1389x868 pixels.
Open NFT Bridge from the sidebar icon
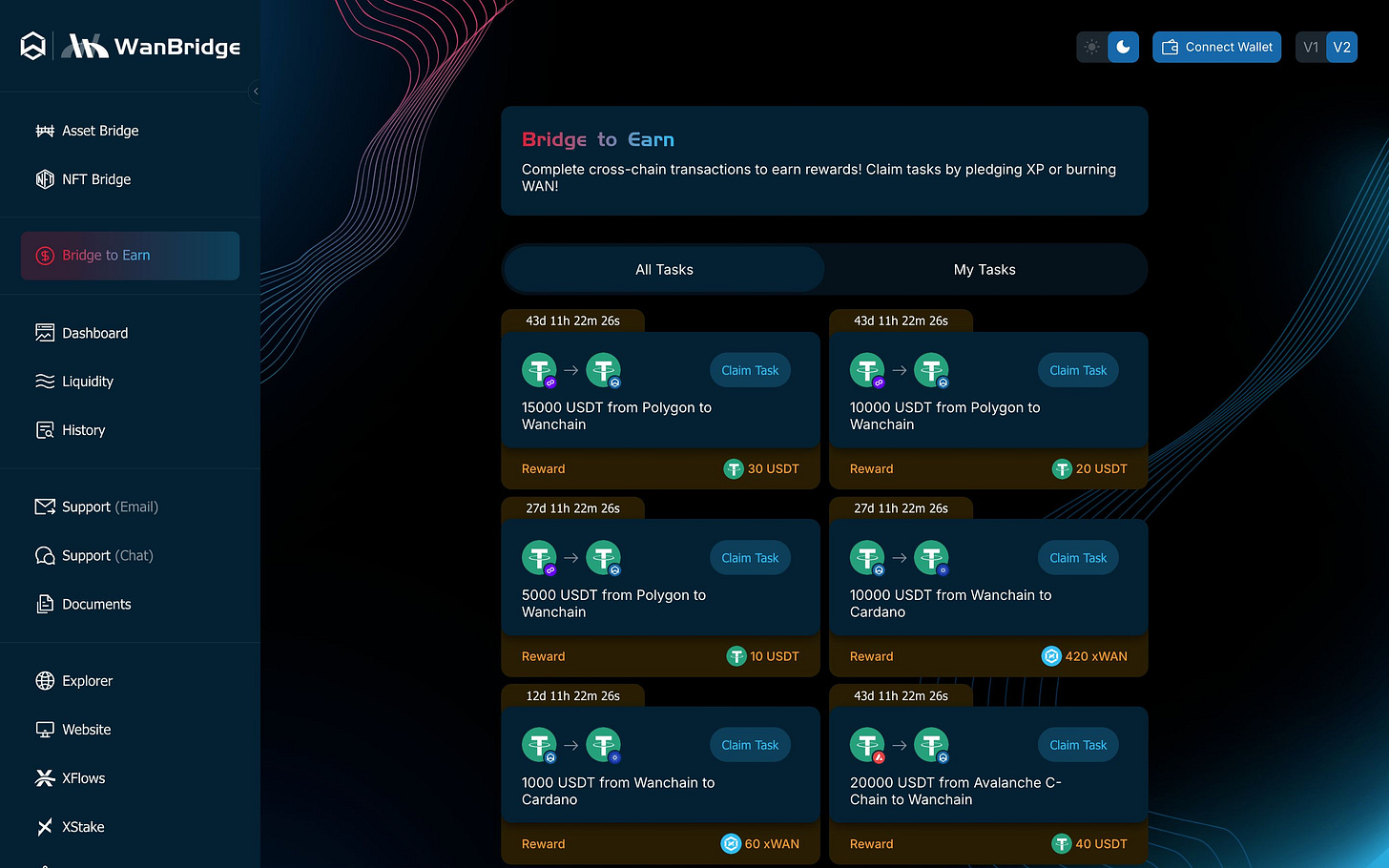[x=45, y=179]
